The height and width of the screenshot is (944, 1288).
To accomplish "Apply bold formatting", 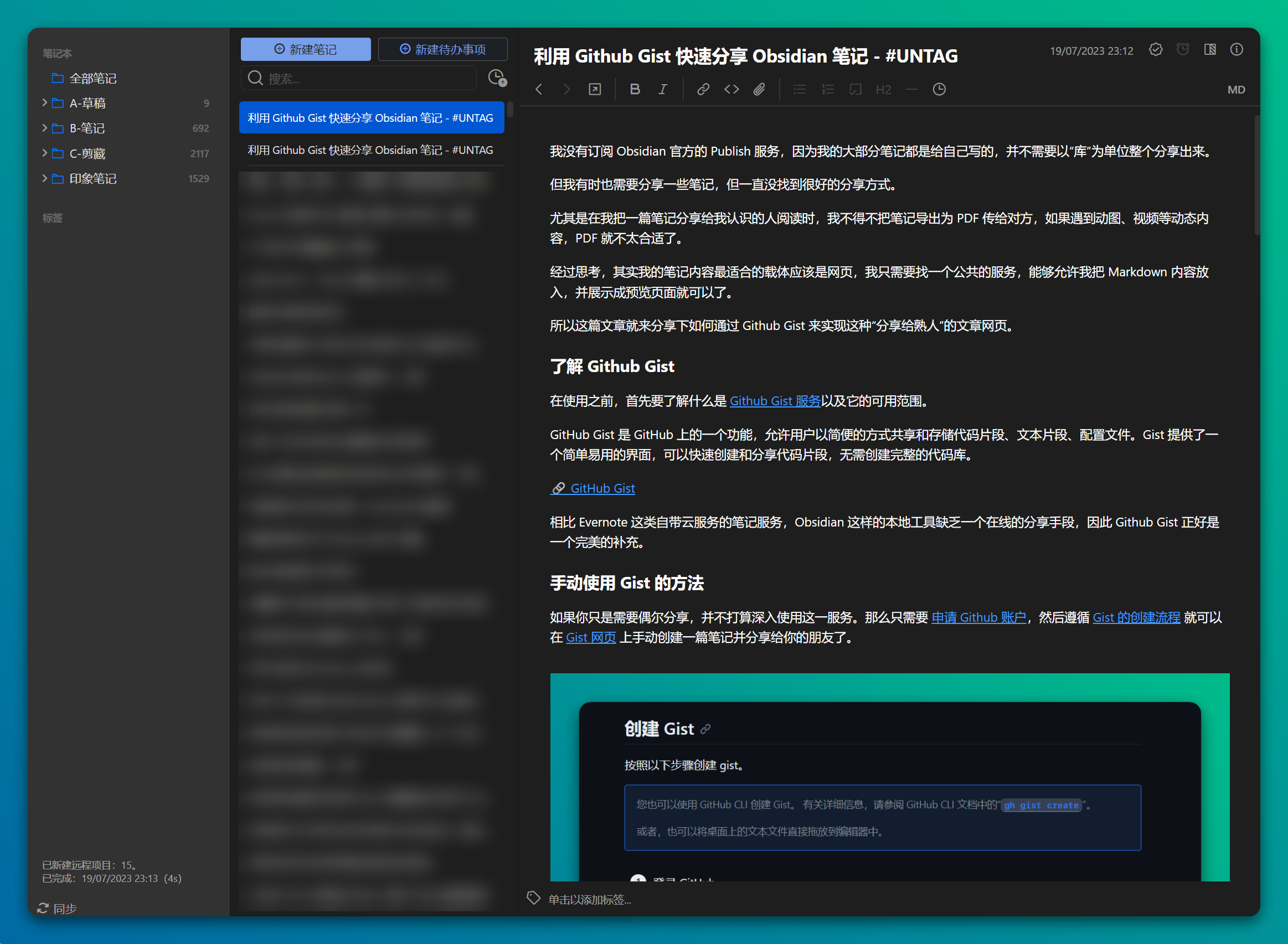I will pos(634,89).
